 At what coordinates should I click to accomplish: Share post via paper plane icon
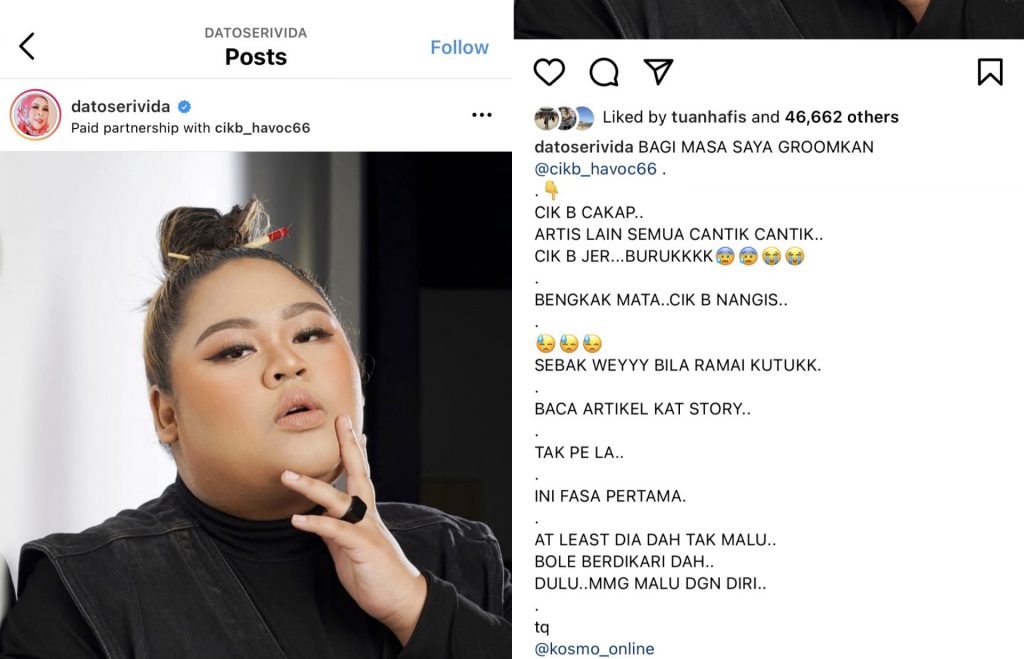coord(658,72)
